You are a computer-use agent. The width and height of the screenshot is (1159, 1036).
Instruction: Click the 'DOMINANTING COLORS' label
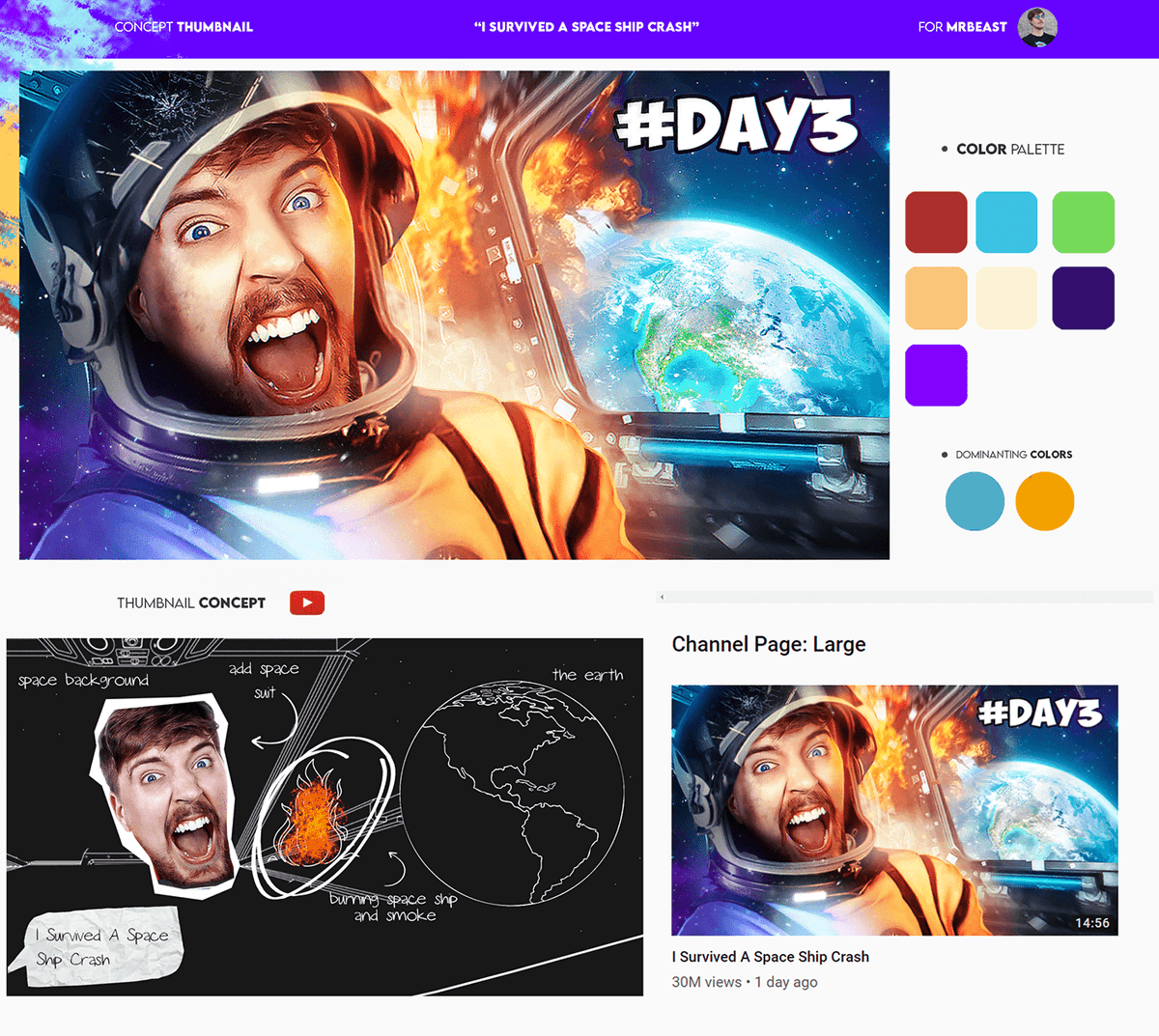1014,455
